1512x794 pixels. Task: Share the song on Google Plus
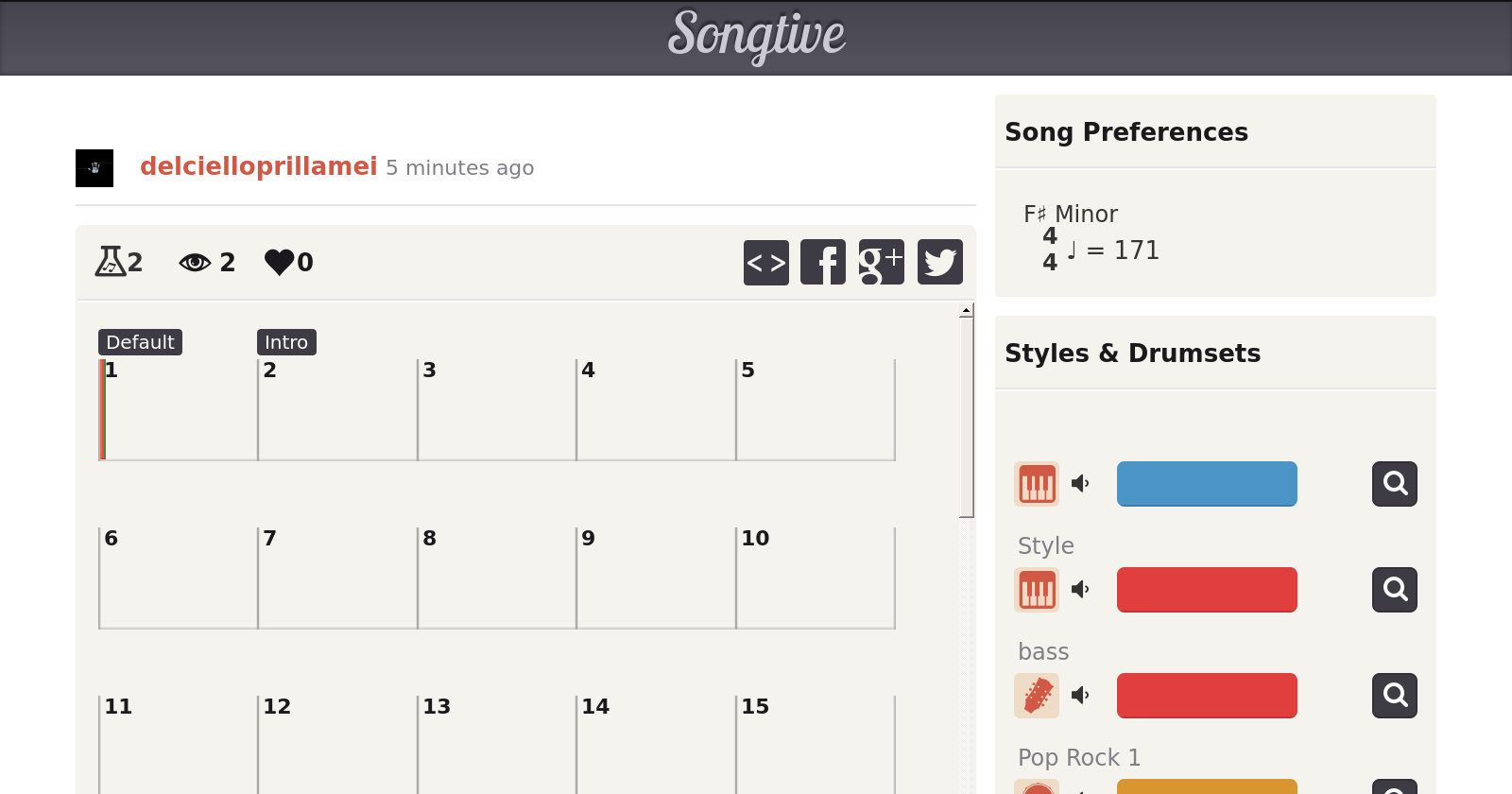[881, 263]
